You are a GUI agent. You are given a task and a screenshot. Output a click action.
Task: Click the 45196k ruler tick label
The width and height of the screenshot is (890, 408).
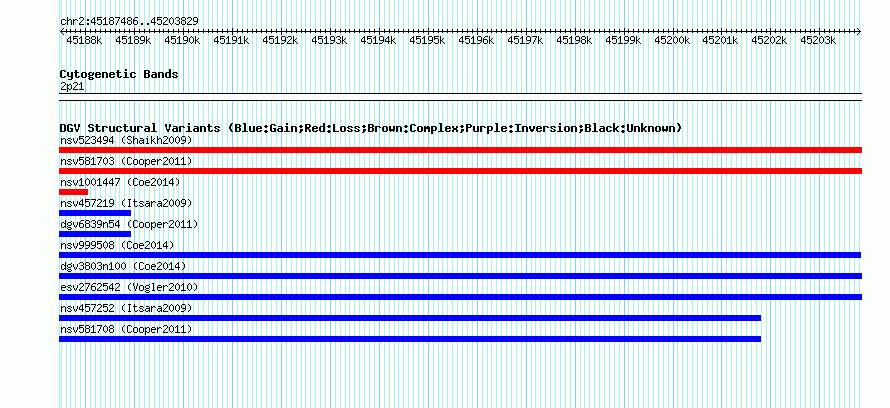tap(476, 40)
